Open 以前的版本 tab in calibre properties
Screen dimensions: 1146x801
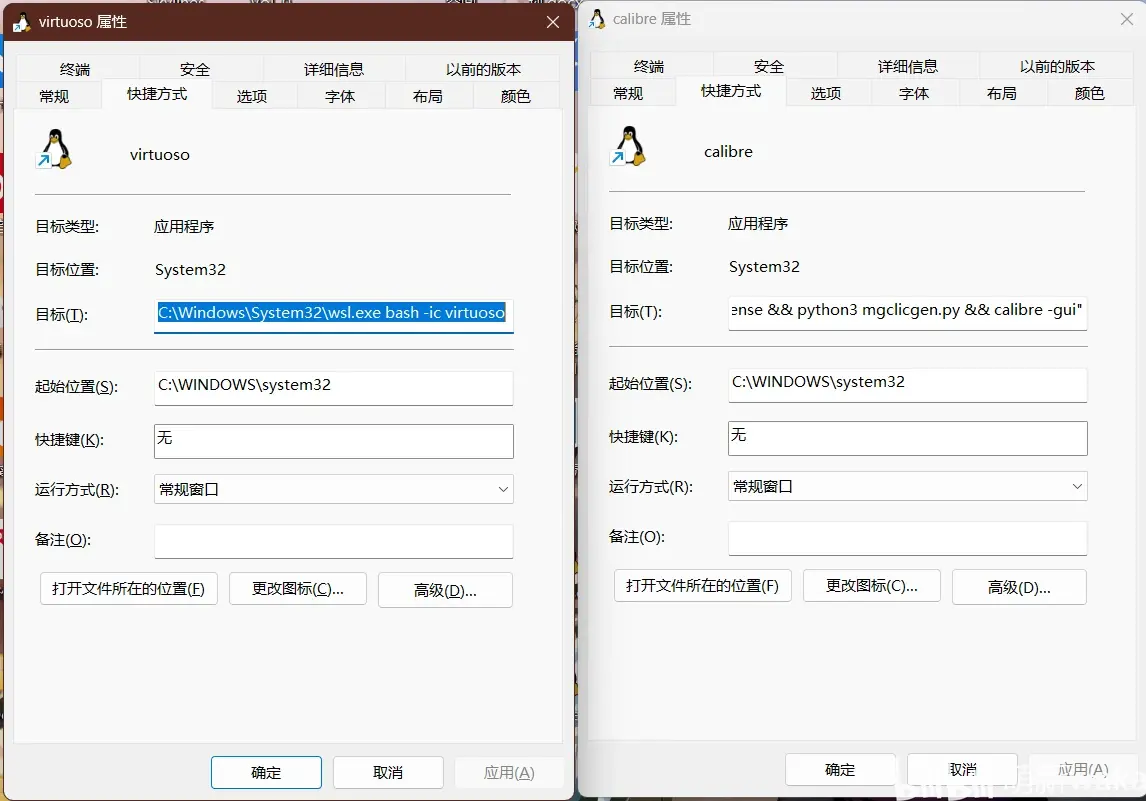[1058, 67]
